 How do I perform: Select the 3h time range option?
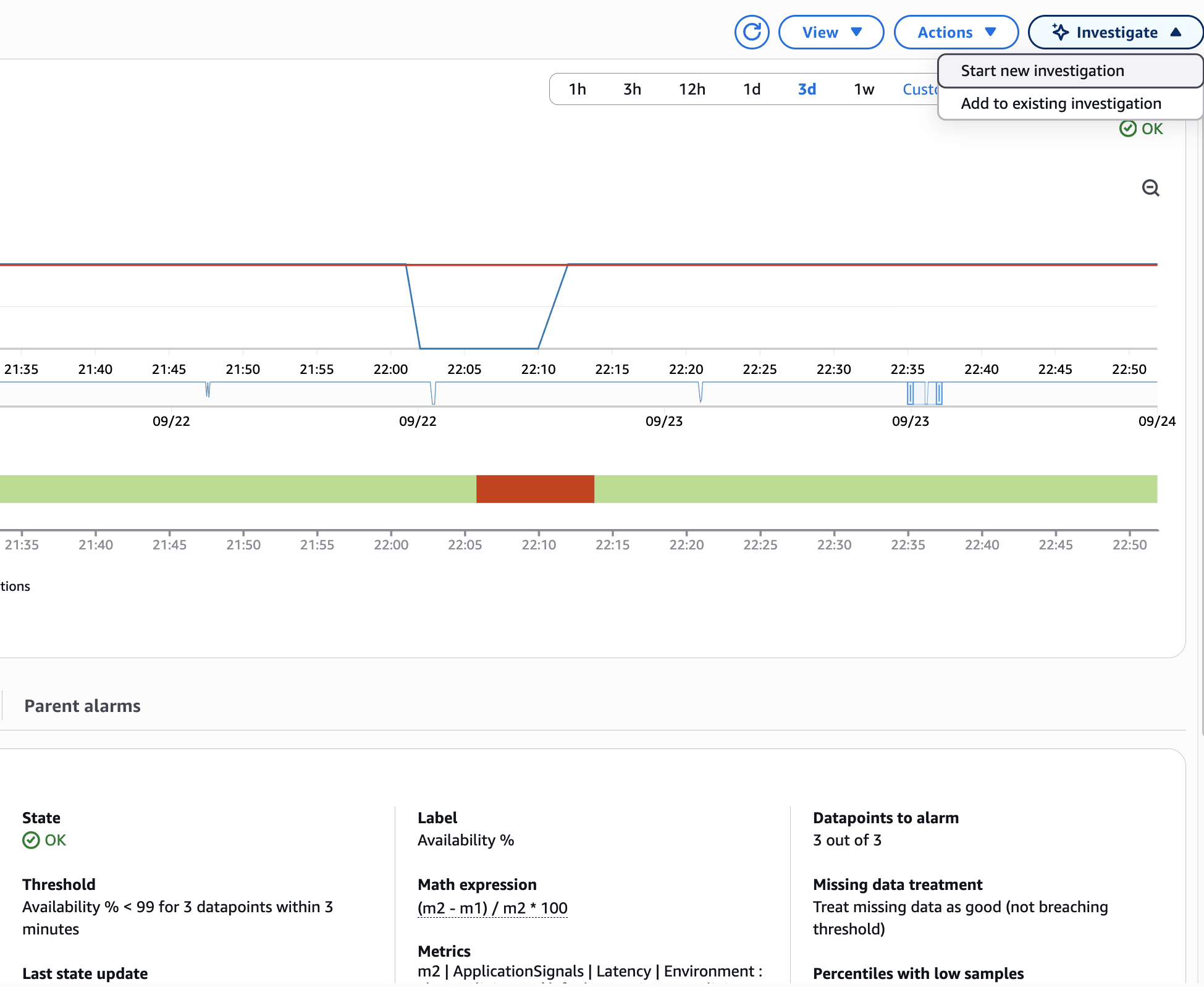pos(632,90)
